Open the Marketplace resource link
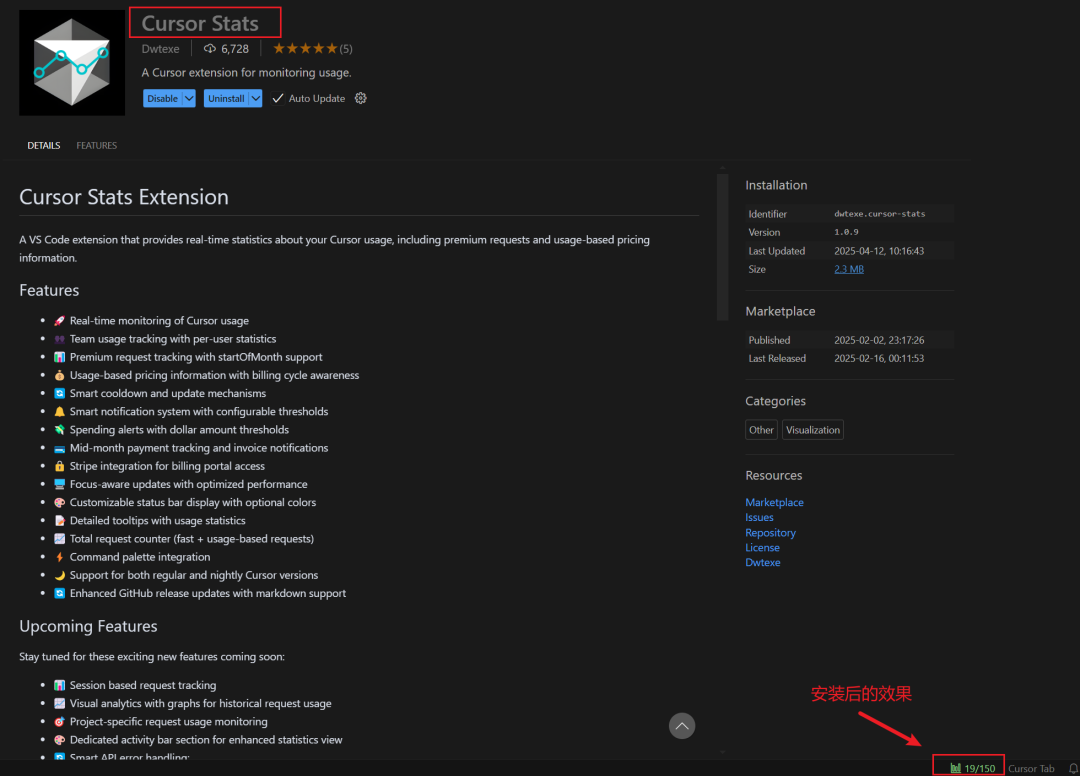1080x776 pixels. coord(774,503)
